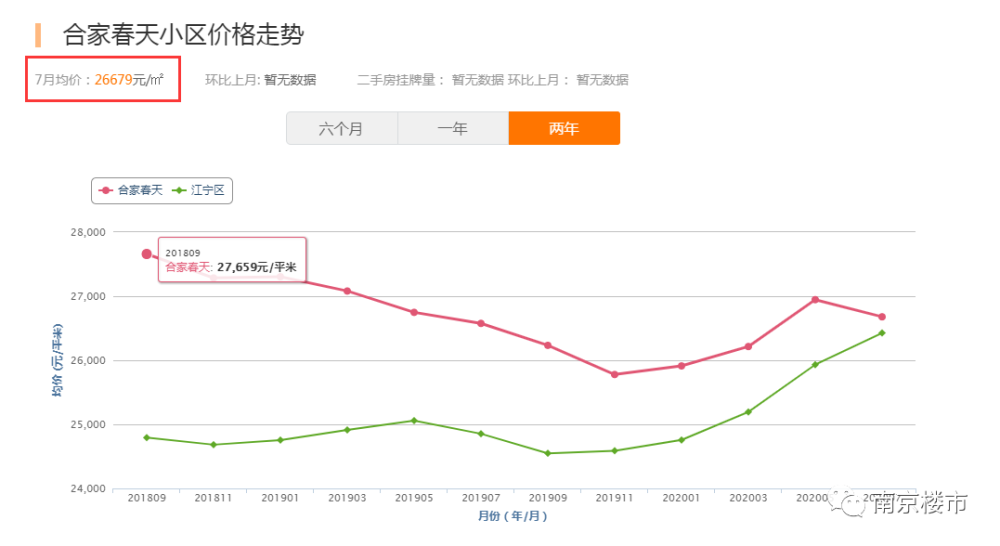Click the 27,659元/平米 tooltip value

coord(256,267)
